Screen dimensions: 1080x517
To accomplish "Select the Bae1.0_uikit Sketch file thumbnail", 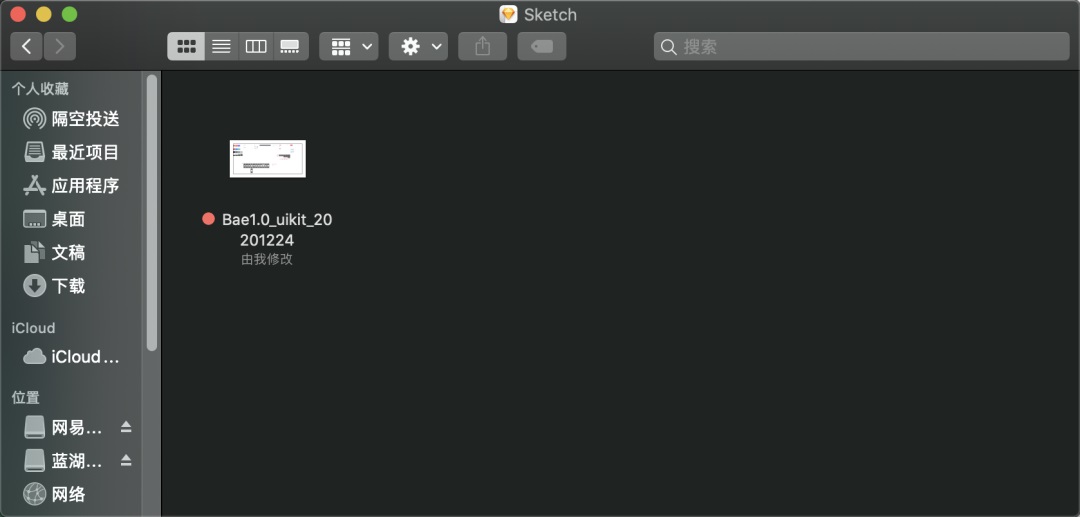I will coord(267,158).
